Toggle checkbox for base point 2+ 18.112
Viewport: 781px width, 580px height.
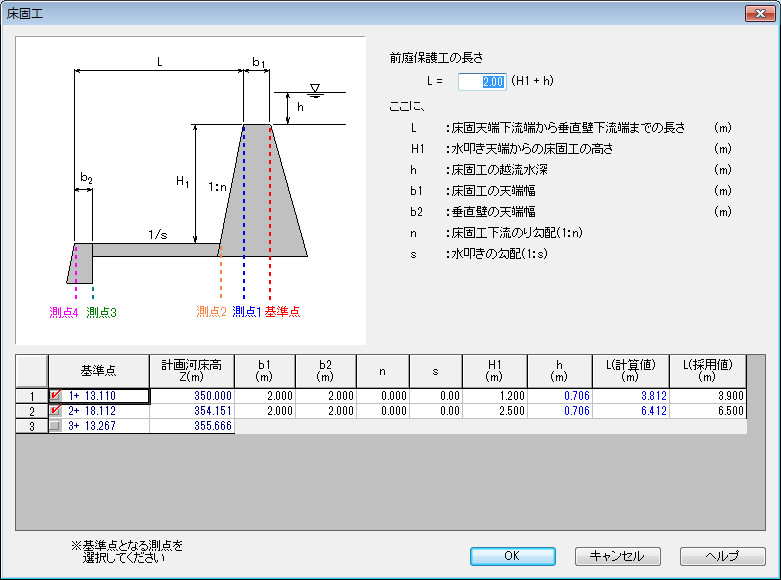coord(55,411)
